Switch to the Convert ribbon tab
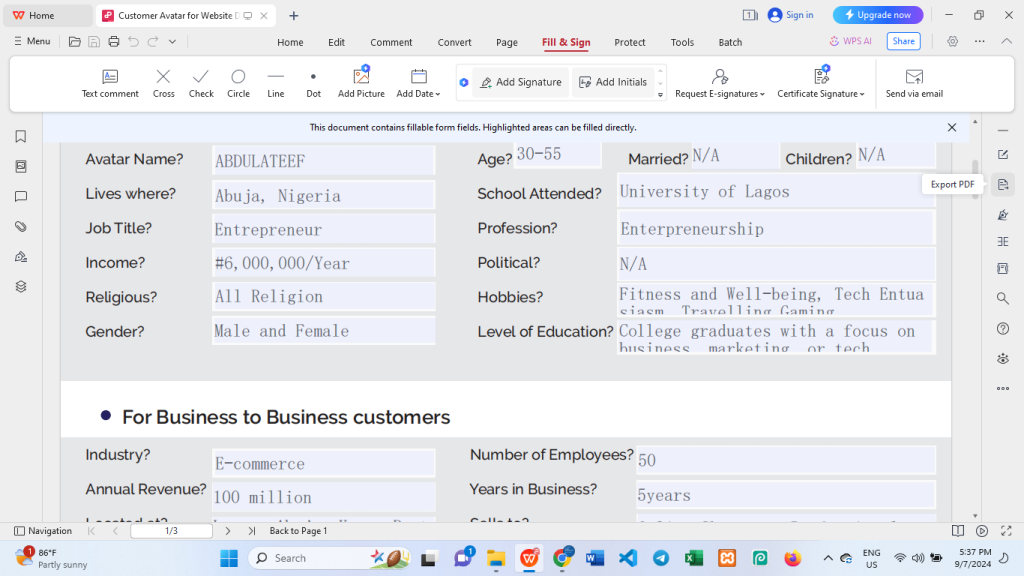Screen dimensions: 1024x576 coord(455,42)
